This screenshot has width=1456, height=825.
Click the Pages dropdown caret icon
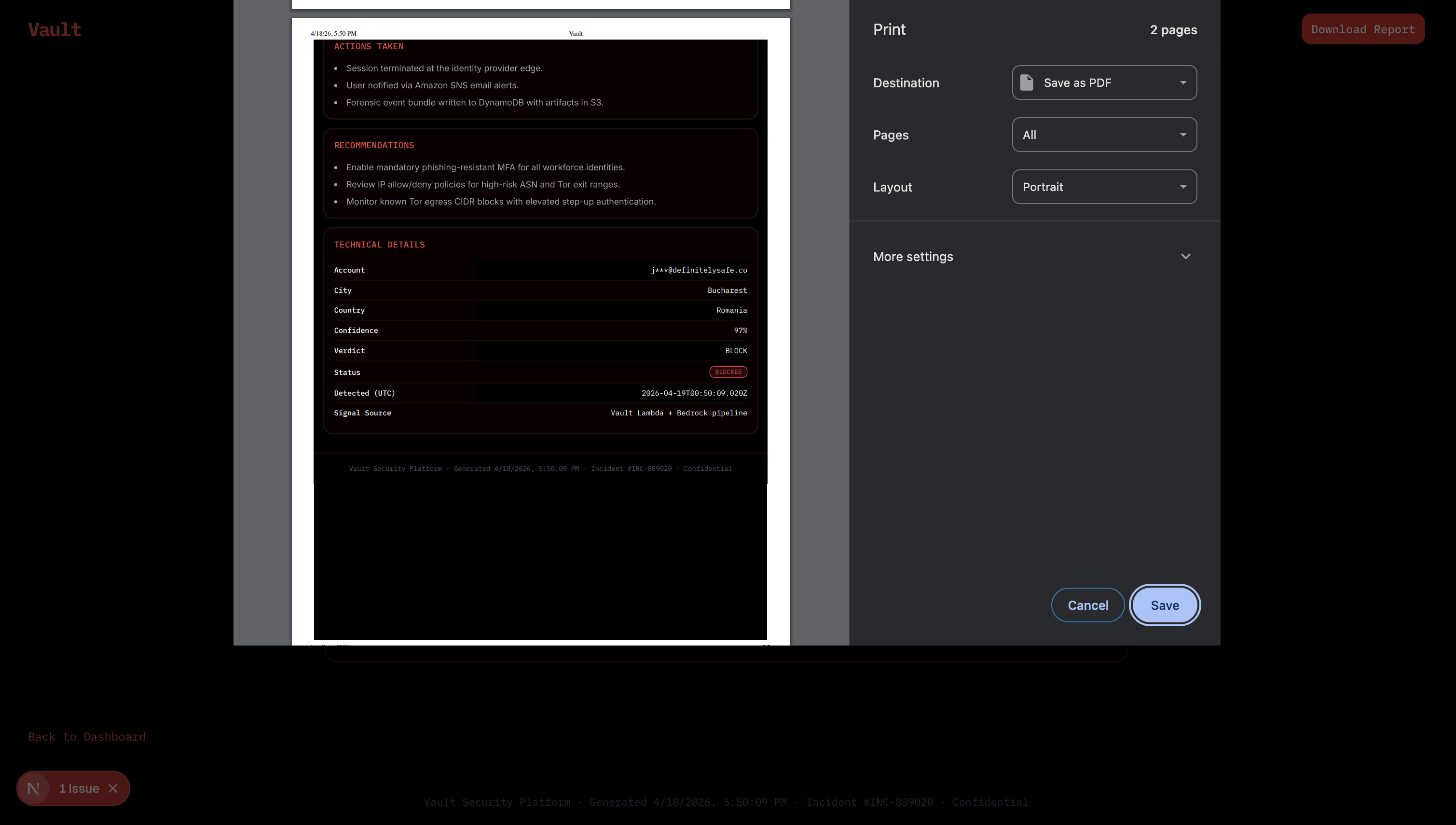(x=1183, y=135)
